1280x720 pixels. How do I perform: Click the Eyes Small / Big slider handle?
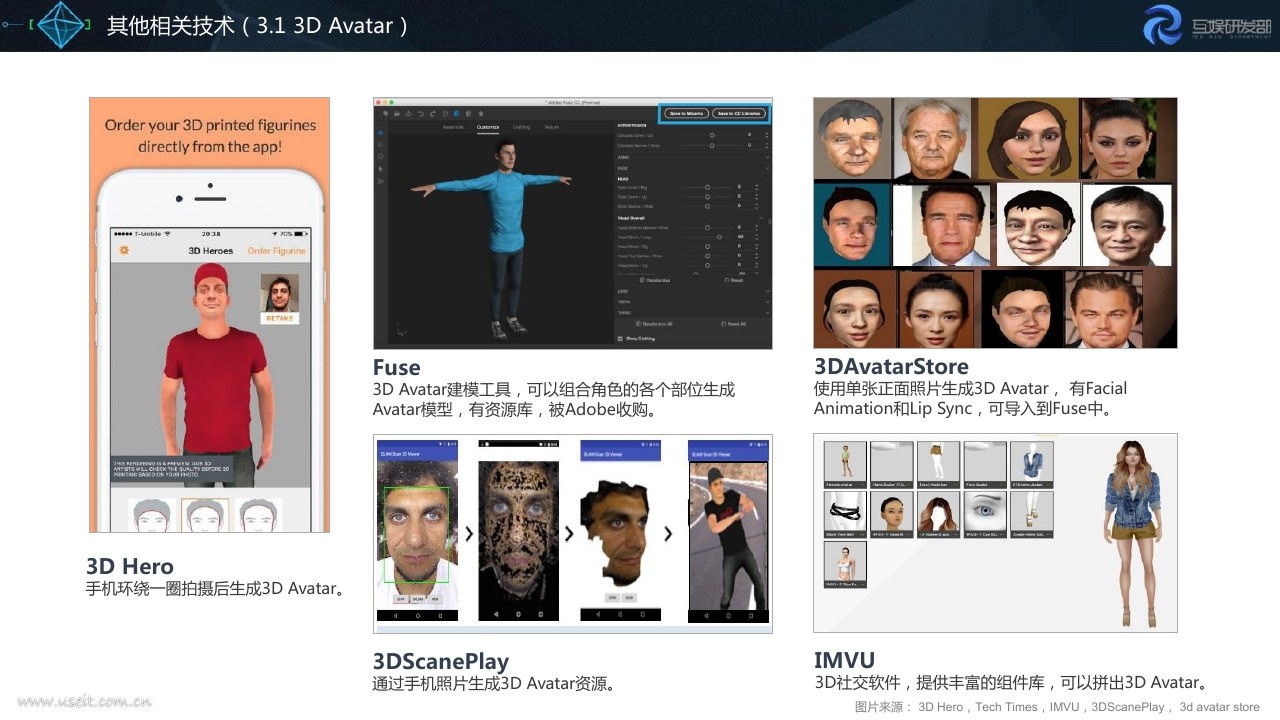707,187
